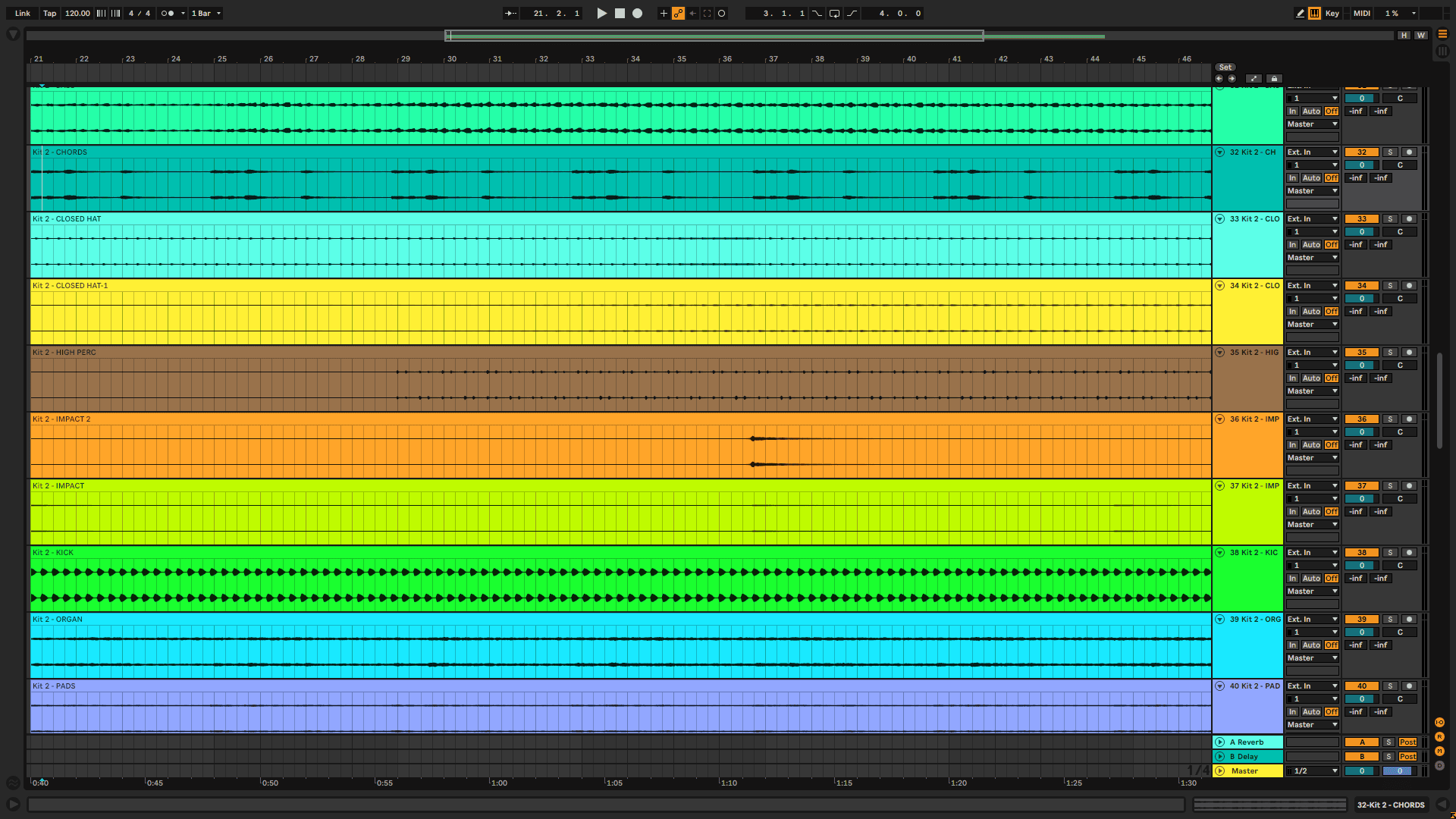Viewport: 1456px width, 819px height.
Task: Start playback with the Play button
Action: click(601, 13)
